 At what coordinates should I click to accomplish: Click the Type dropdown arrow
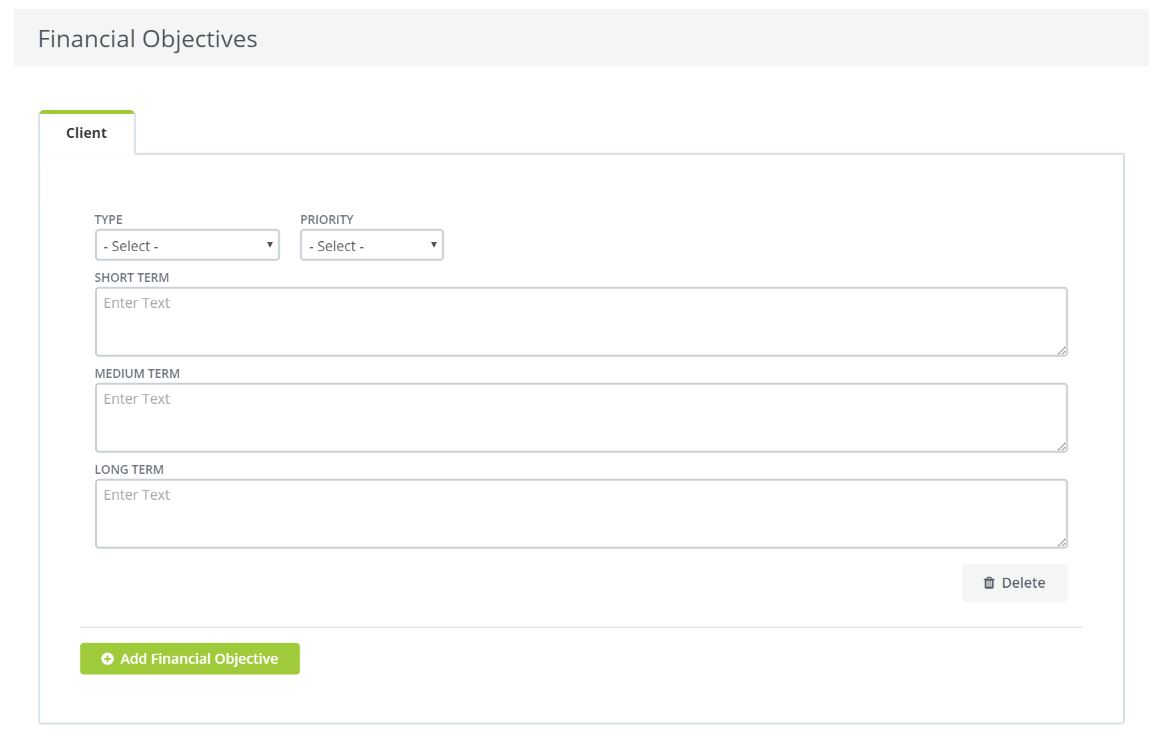pyautogui.click(x=270, y=245)
